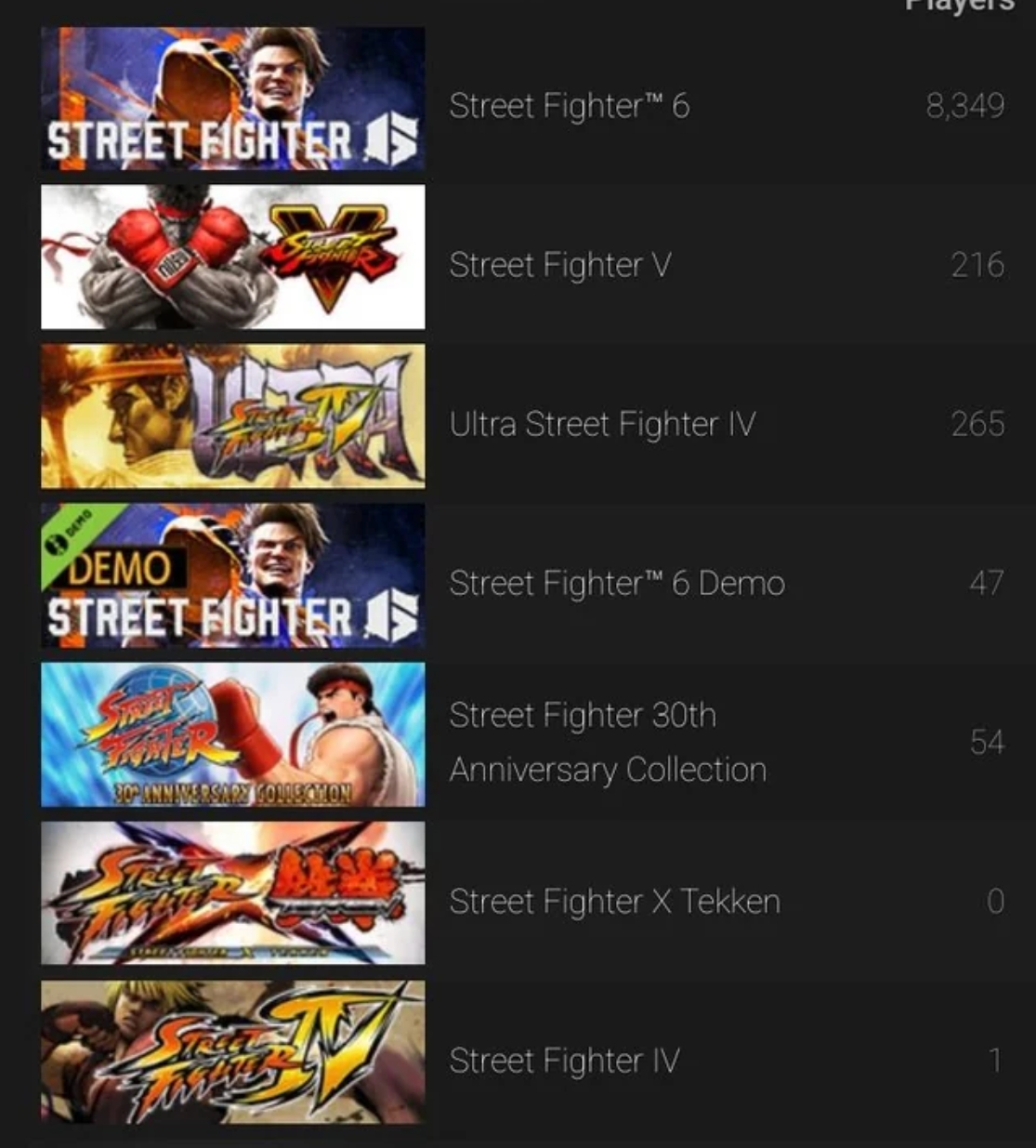Open the Ultra Street Fighter IV banner

232,416
